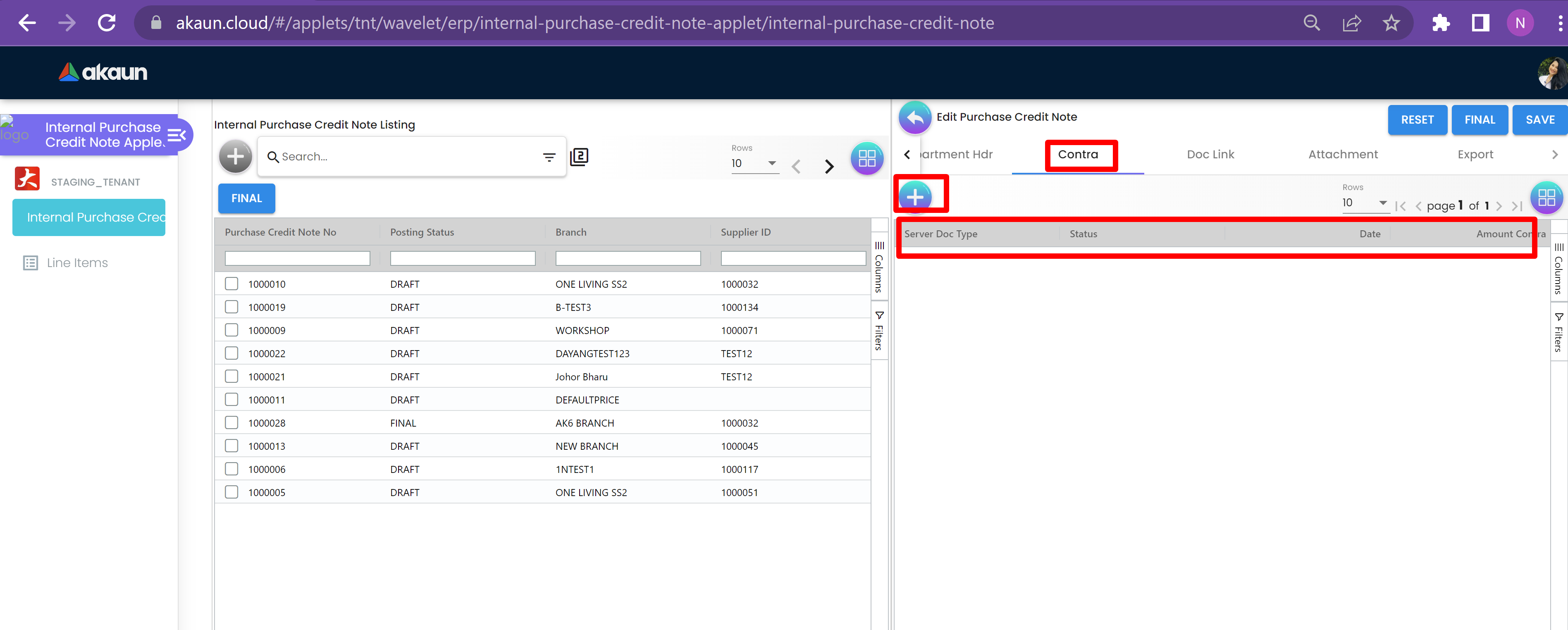Click the gray plus add-new button
1568x630 pixels.
coord(235,157)
